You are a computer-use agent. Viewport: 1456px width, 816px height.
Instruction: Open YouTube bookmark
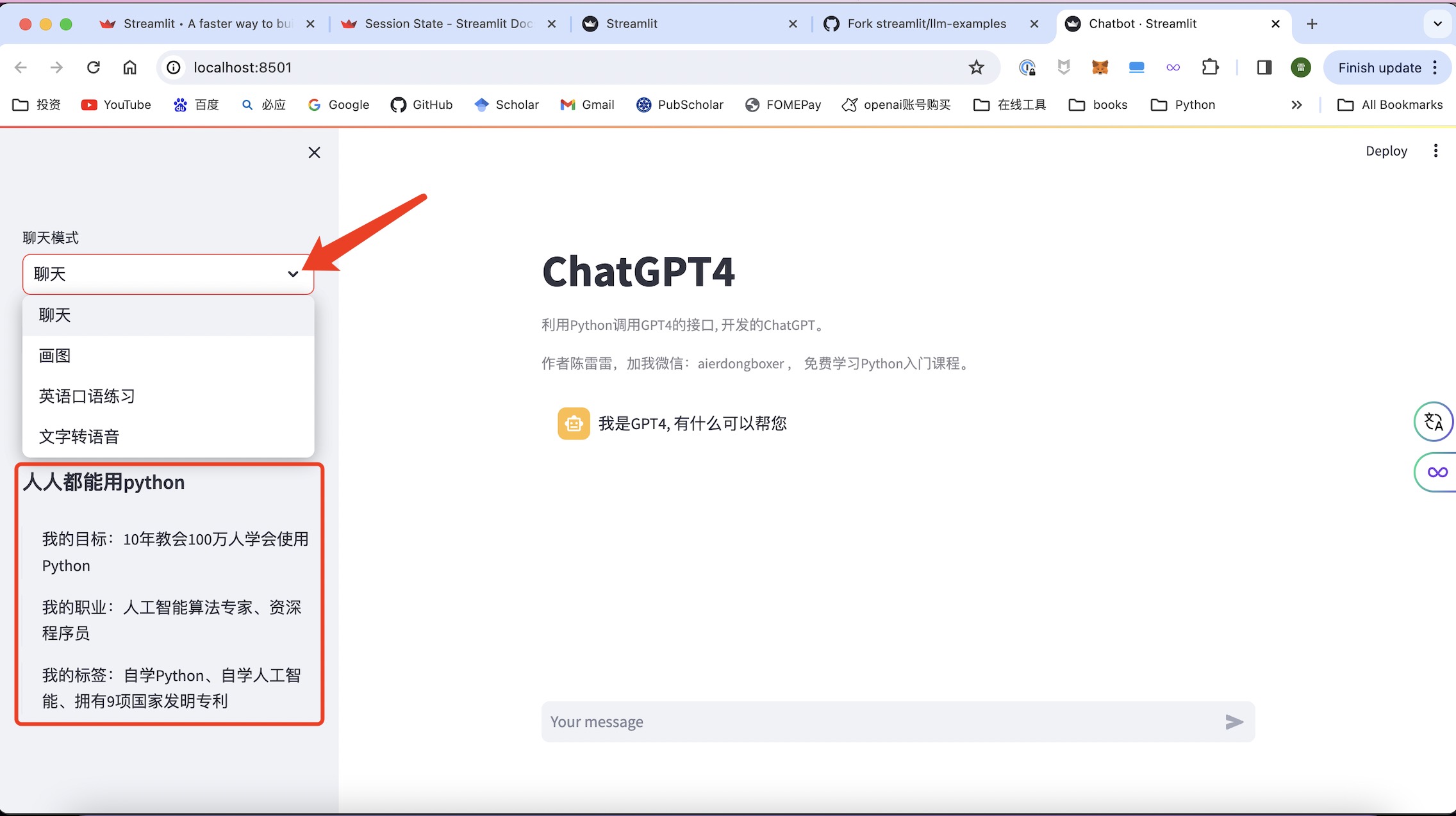pos(116,104)
